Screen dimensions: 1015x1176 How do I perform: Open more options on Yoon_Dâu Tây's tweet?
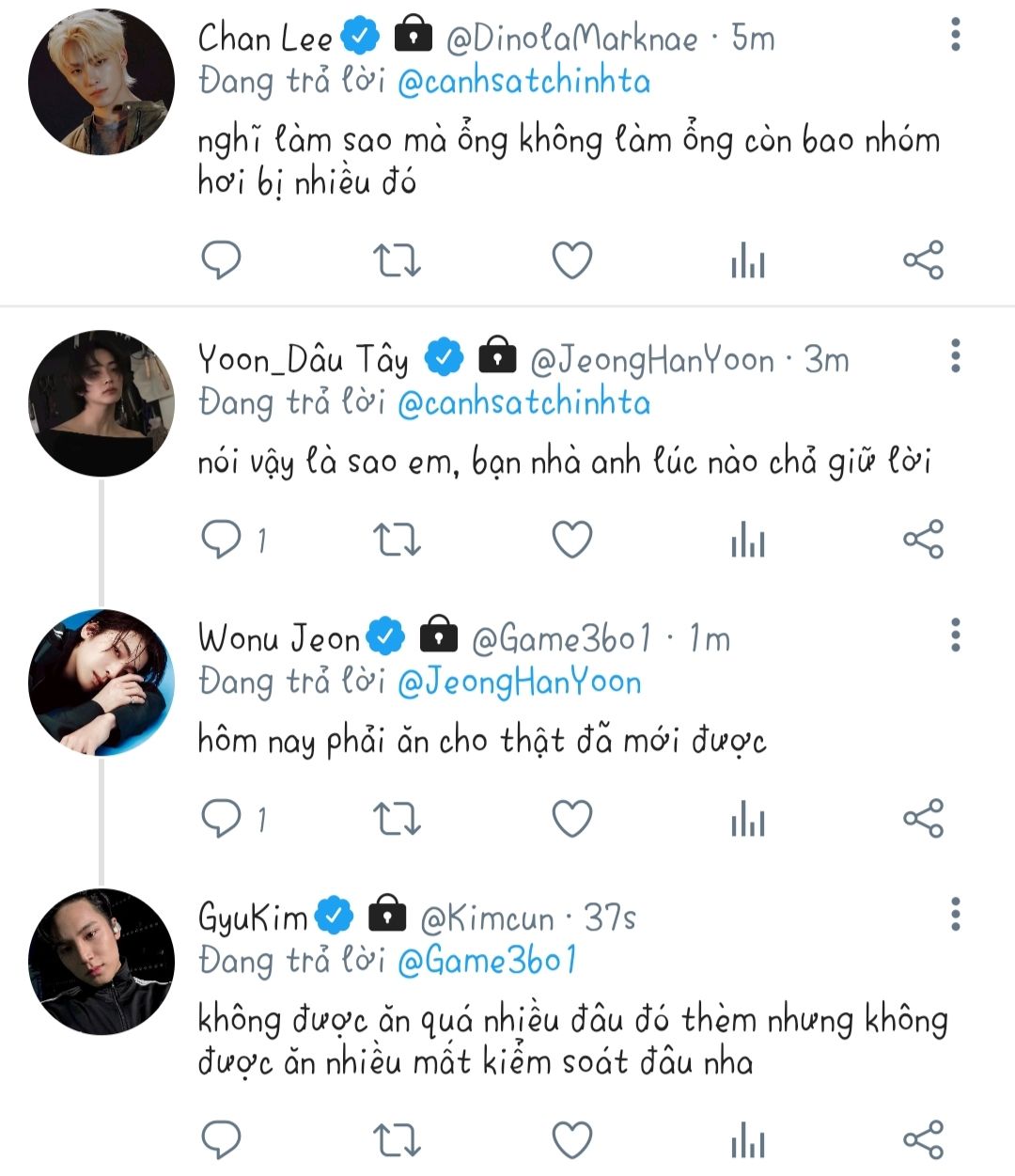coord(955,357)
